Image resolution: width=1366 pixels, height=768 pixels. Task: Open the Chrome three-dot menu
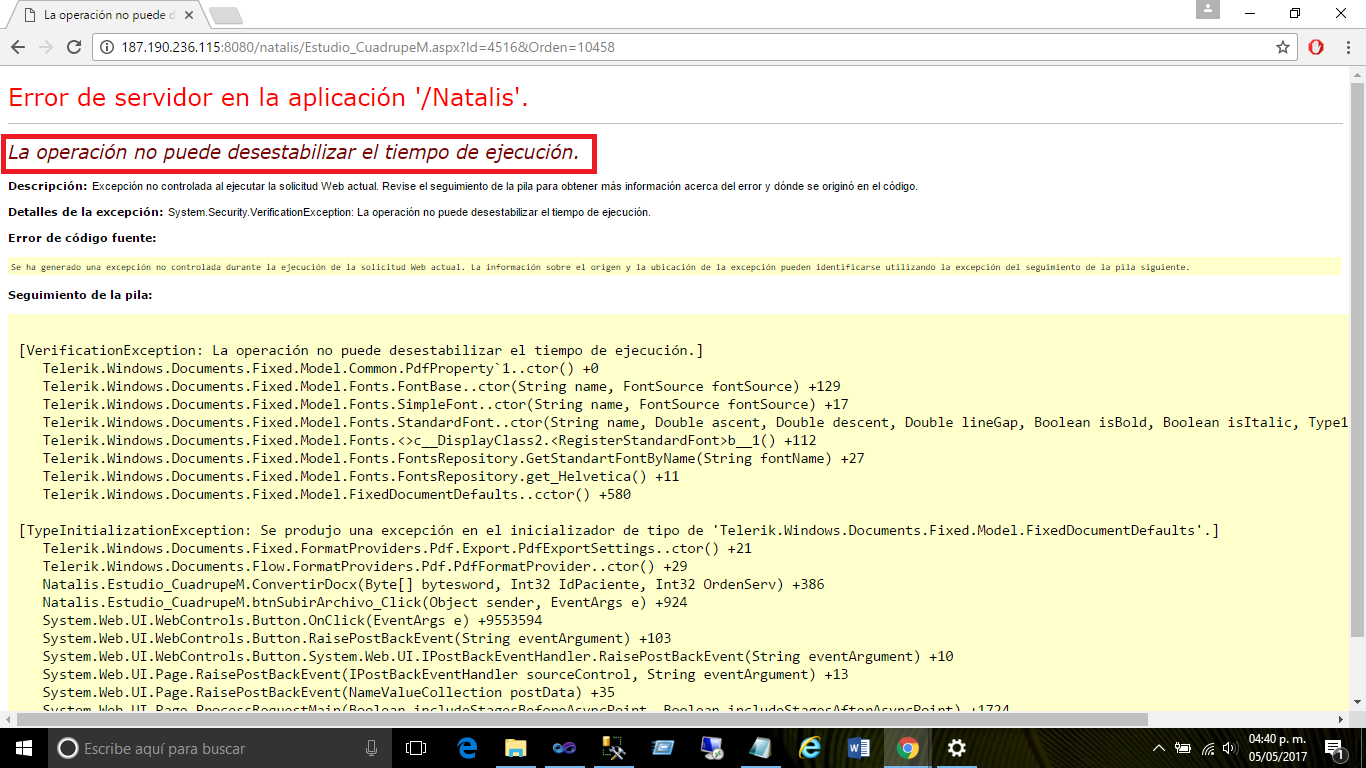pyautogui.click(x=1346, y=47)
